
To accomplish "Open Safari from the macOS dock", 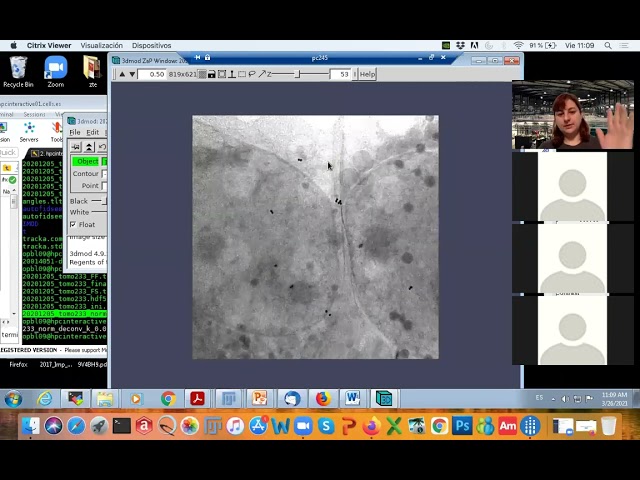I will click(x=76, y=426).
